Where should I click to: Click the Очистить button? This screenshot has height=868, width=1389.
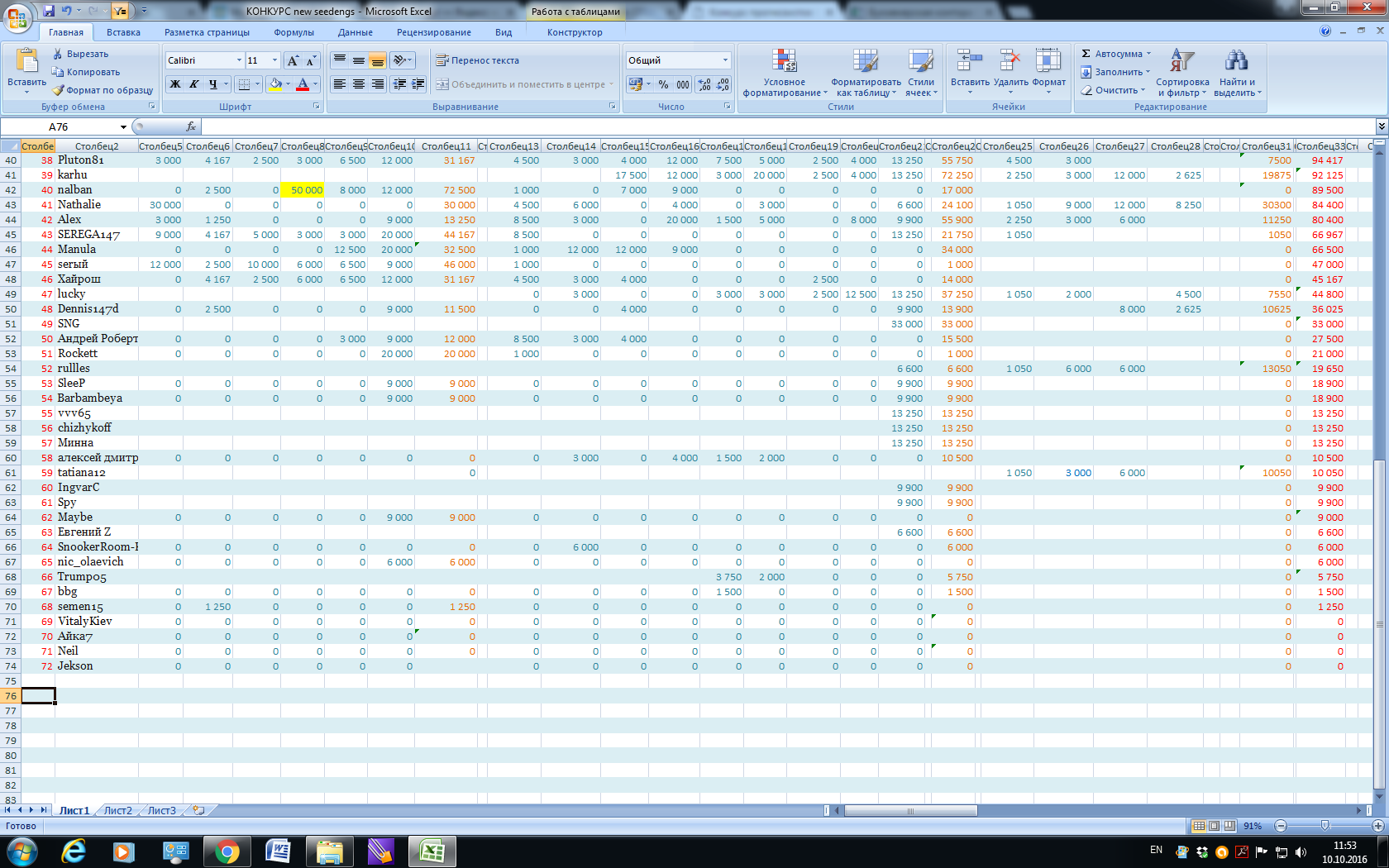tap(1115, 90)
